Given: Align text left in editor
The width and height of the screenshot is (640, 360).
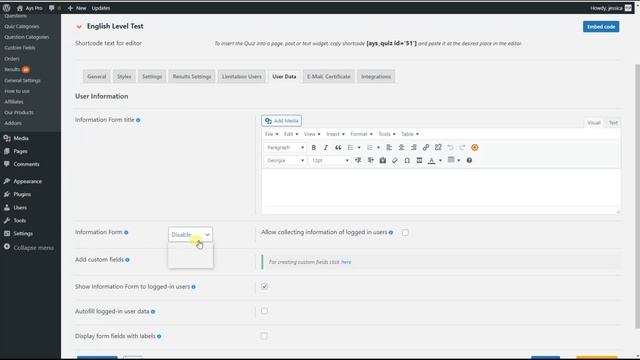Looking at the screenshot, I should [389, 147].
